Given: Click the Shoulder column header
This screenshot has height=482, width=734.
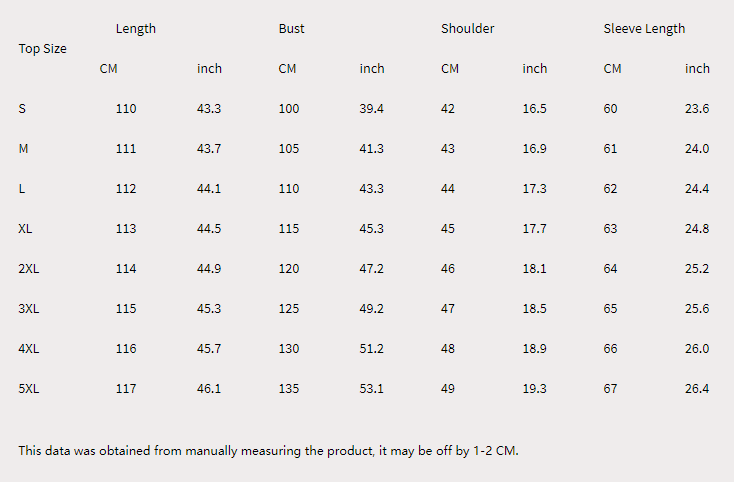Looking at the screenshot, I should [467, 29].
